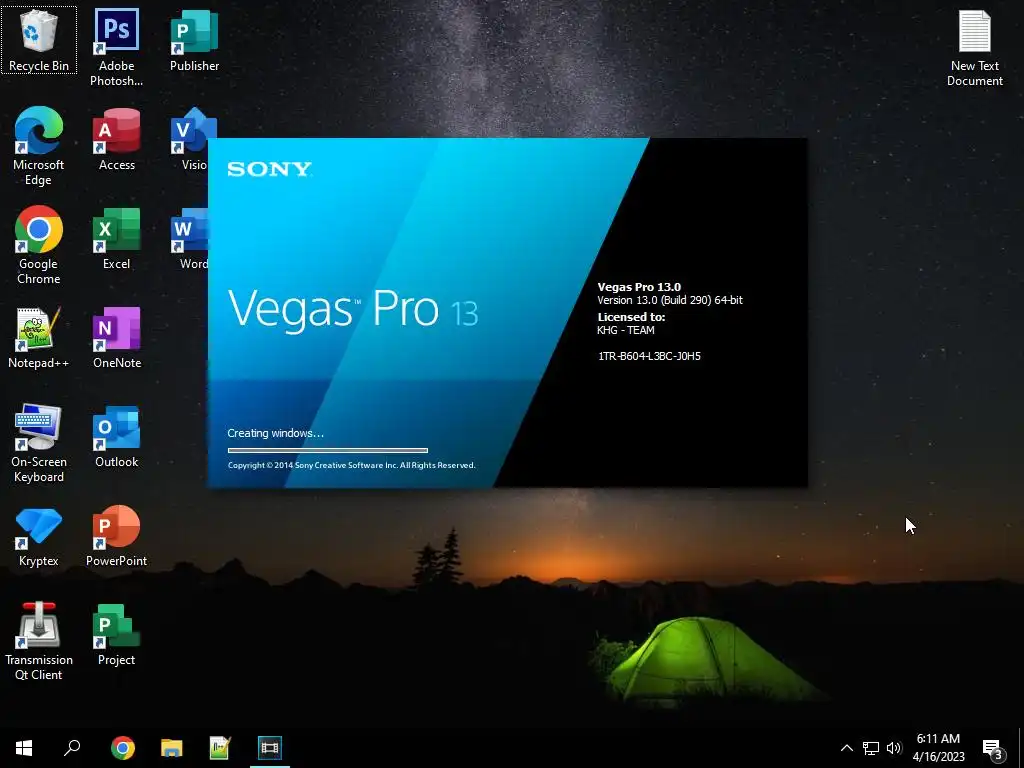Image resolution: width=1024 pixels, height=768 pixels.
Task: Click the 'Version 13.0 (Build 290) 64-bit' text
Action: (x=670, y=300)
